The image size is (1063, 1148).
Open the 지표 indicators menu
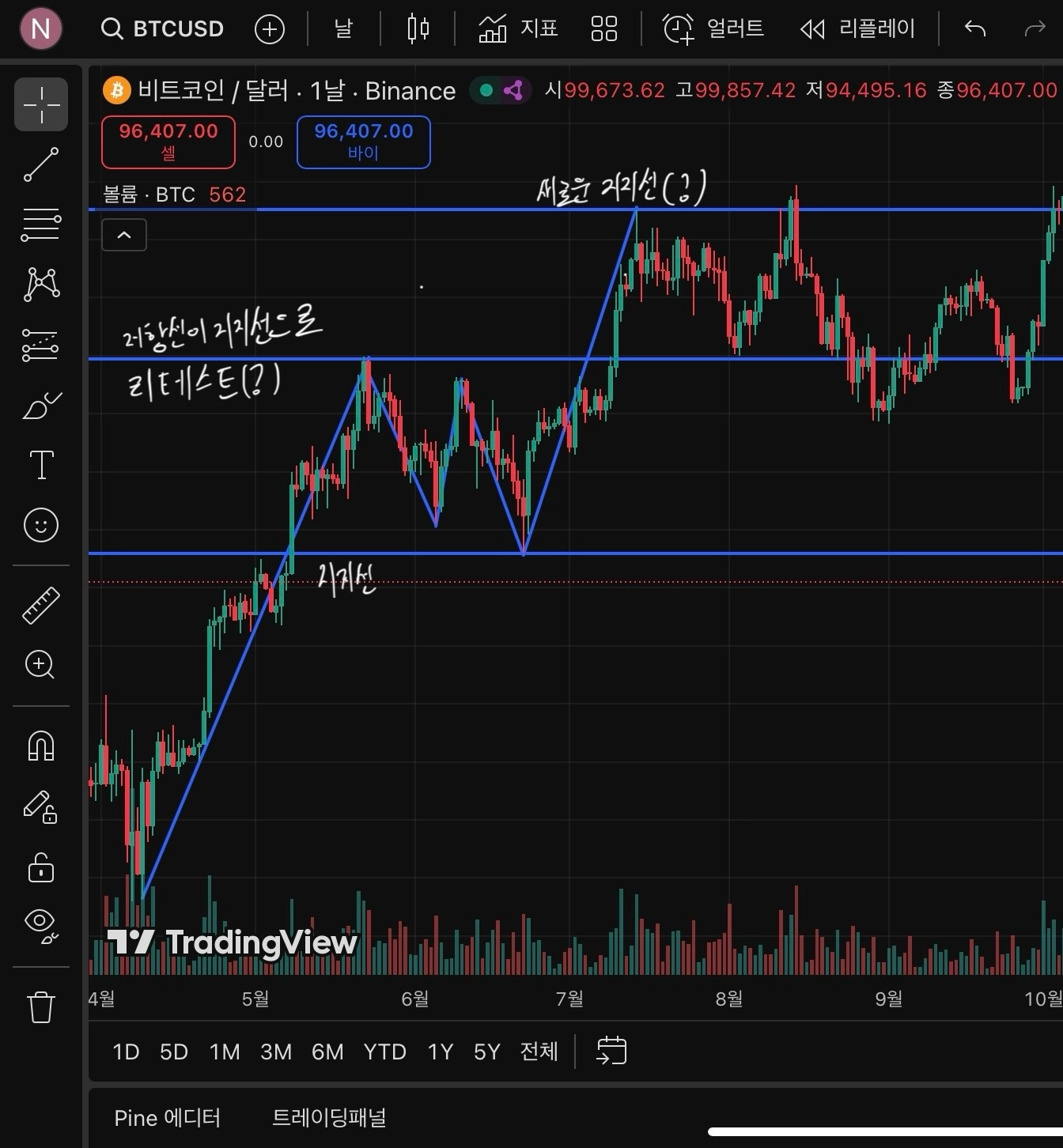[x=518, y=29]
